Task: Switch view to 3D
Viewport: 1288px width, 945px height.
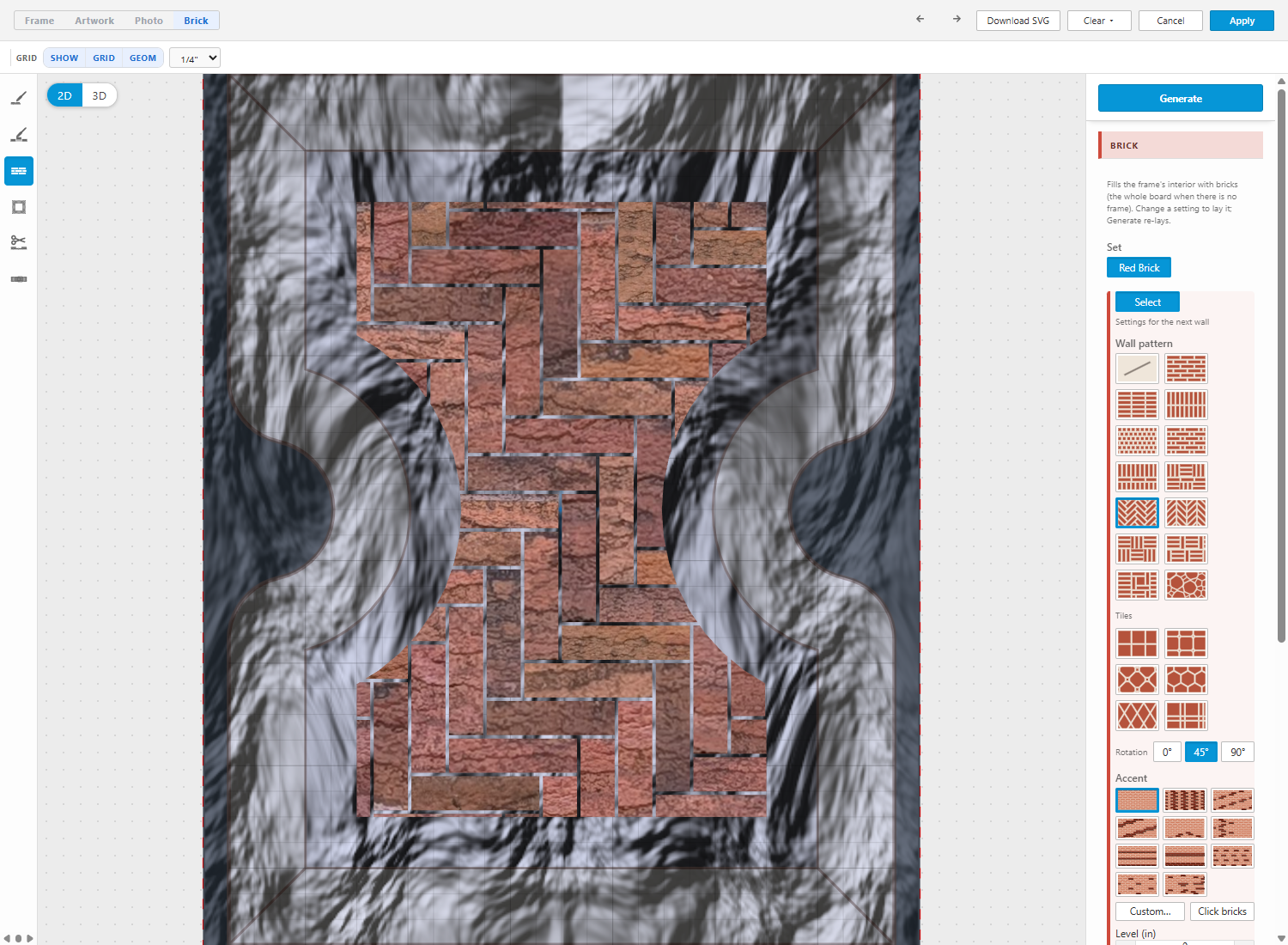Action: (x=100, y=95)
